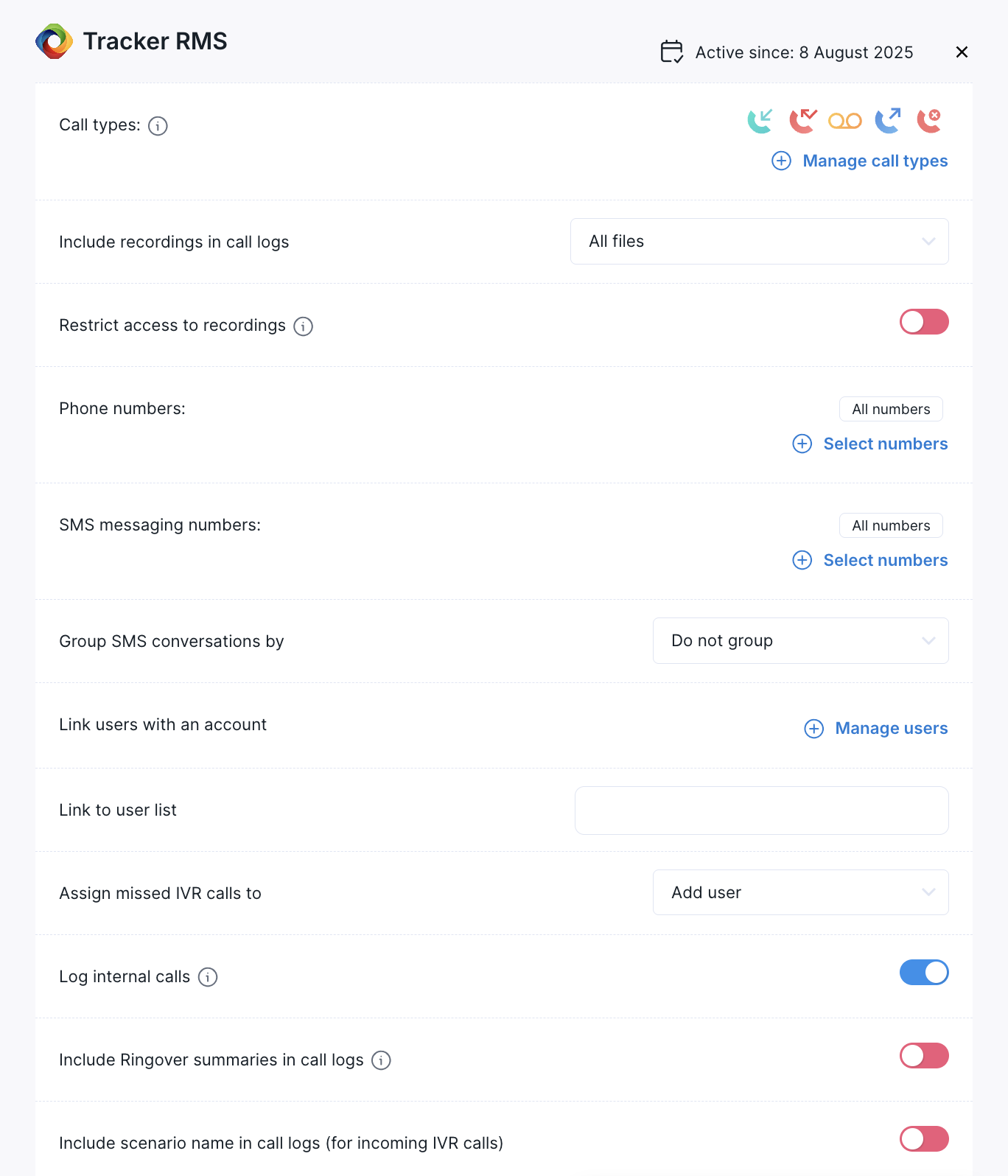Open the All files recordings dropdown
This screenshot has height=1176, width=1008.
coord(759,242)
